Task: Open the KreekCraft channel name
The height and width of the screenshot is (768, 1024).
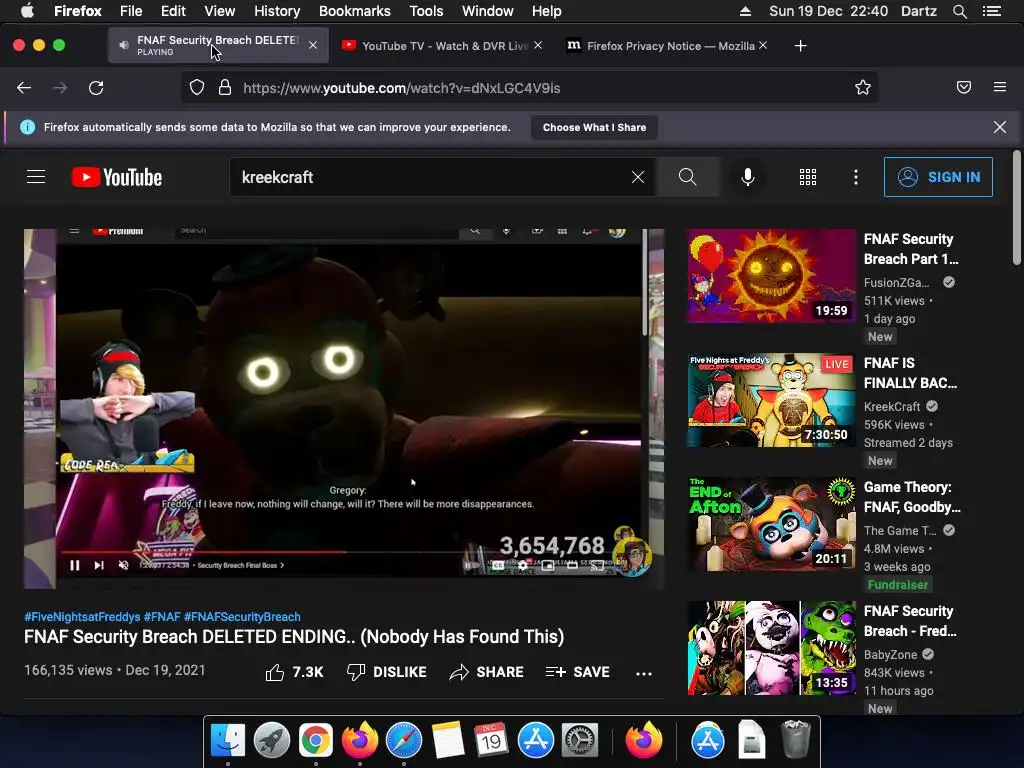Action: click(892, 406)
